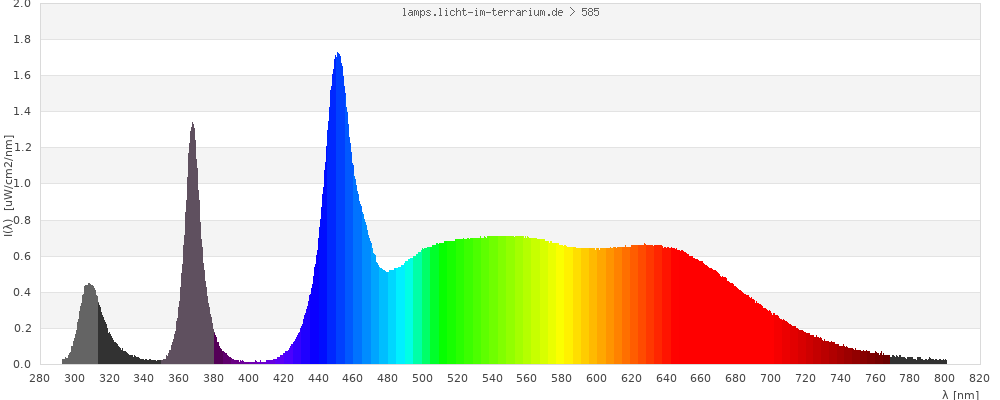Click the x-axis label 280

(x=40, y=378)
